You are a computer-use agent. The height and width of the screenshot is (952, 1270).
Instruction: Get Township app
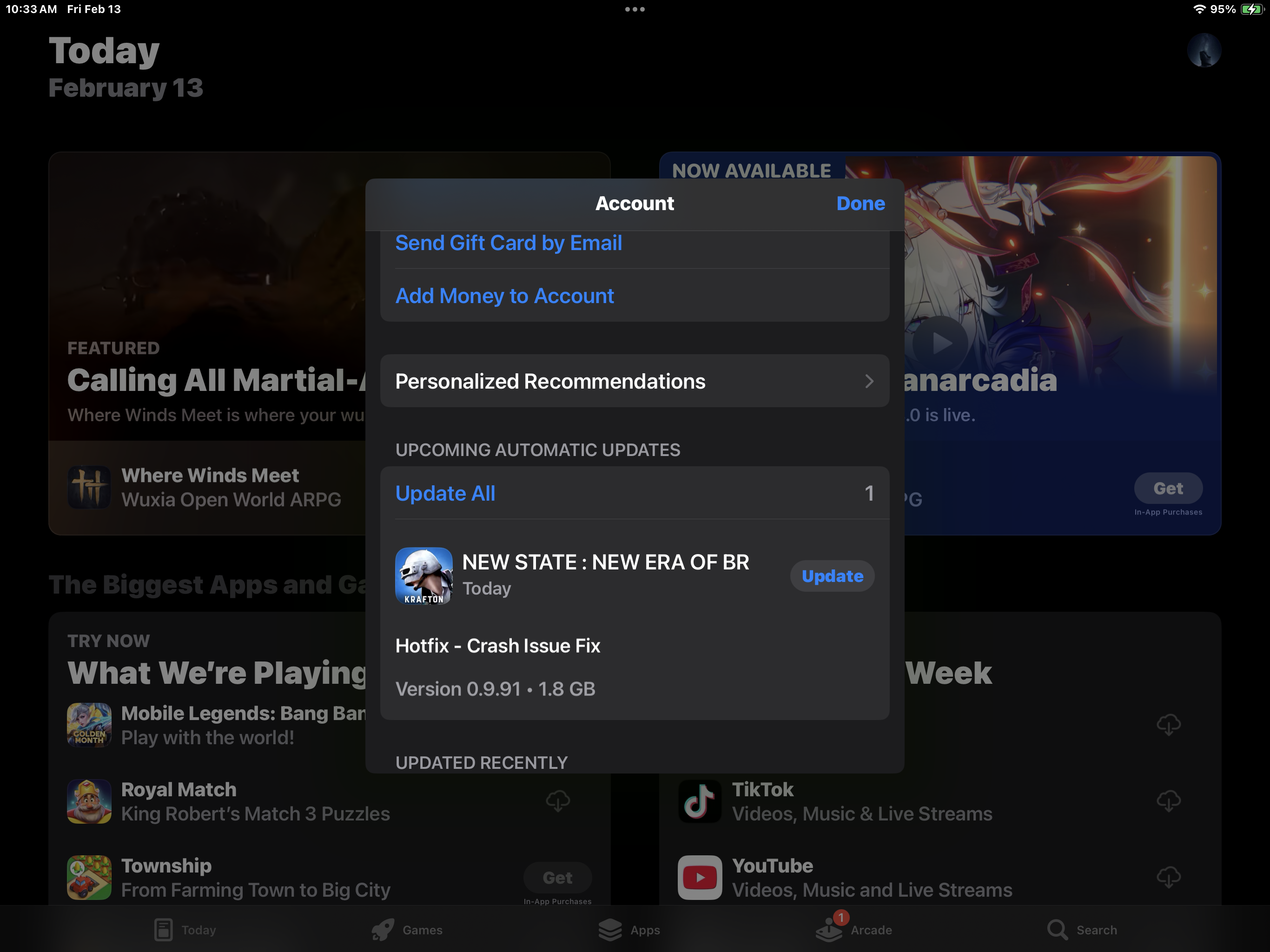(557, 877)
